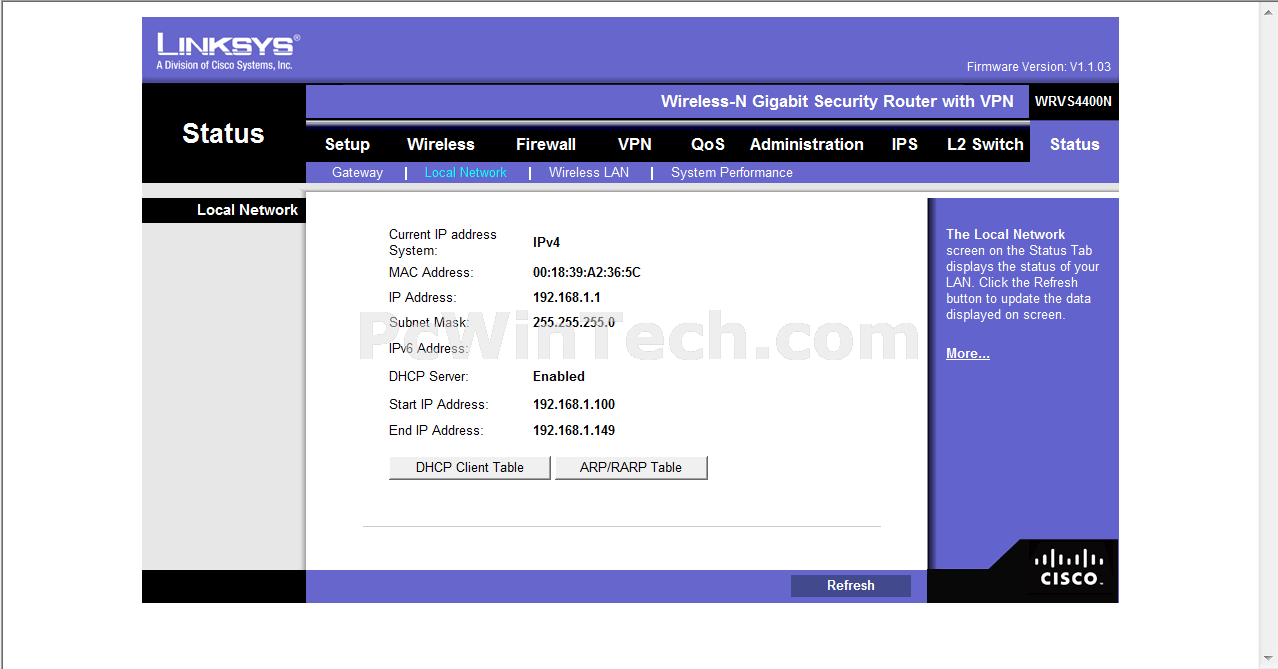Open the Administration tab

807,144
